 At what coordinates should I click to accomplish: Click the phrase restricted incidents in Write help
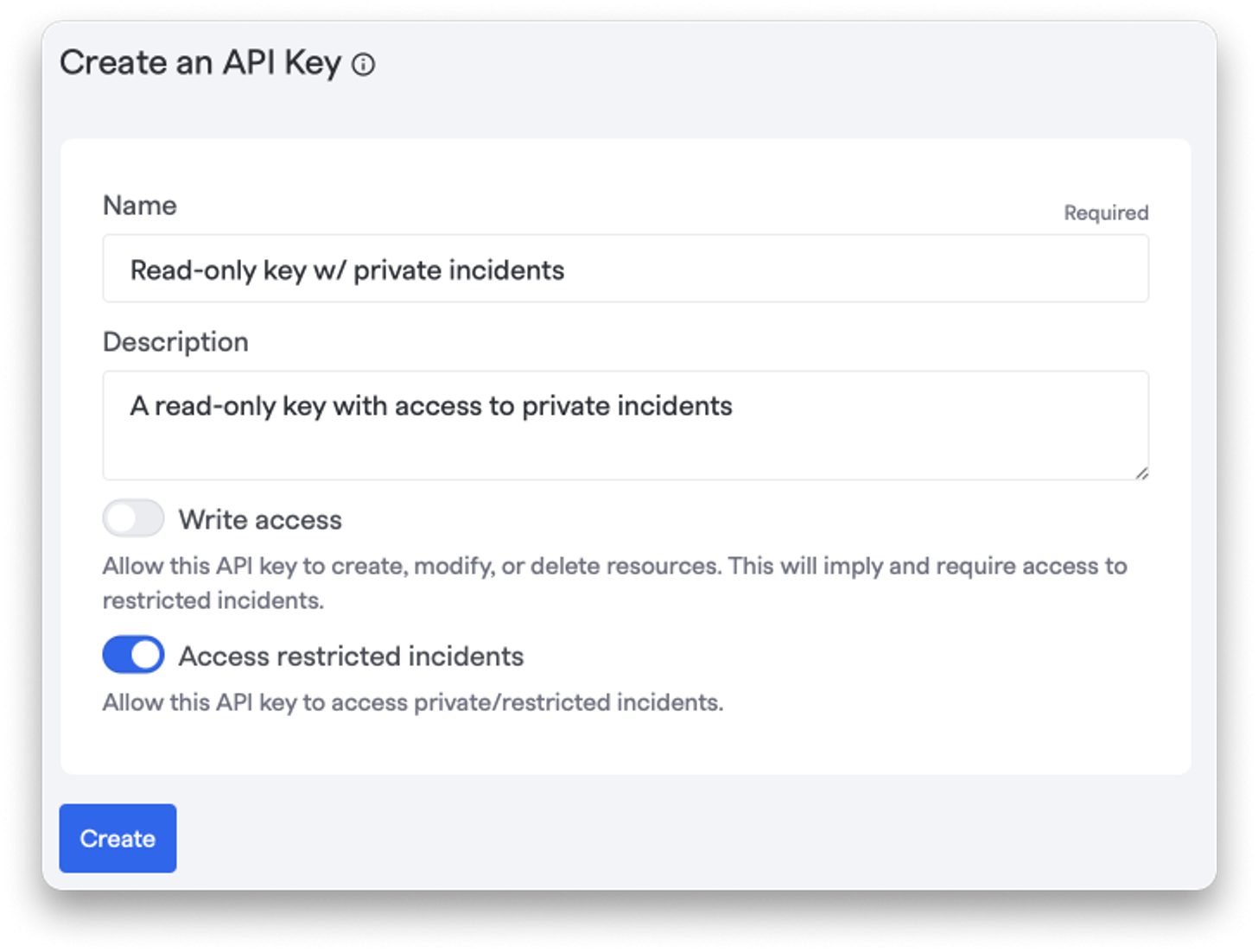[213, 600]
